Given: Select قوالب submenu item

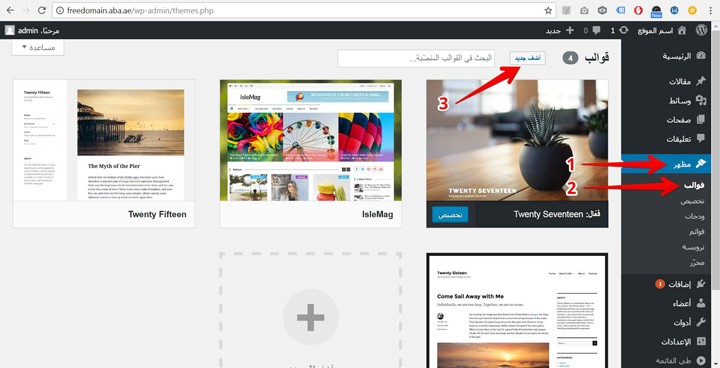Looking at the screenshot, I should pyautogui.click(x=694, y=185).
